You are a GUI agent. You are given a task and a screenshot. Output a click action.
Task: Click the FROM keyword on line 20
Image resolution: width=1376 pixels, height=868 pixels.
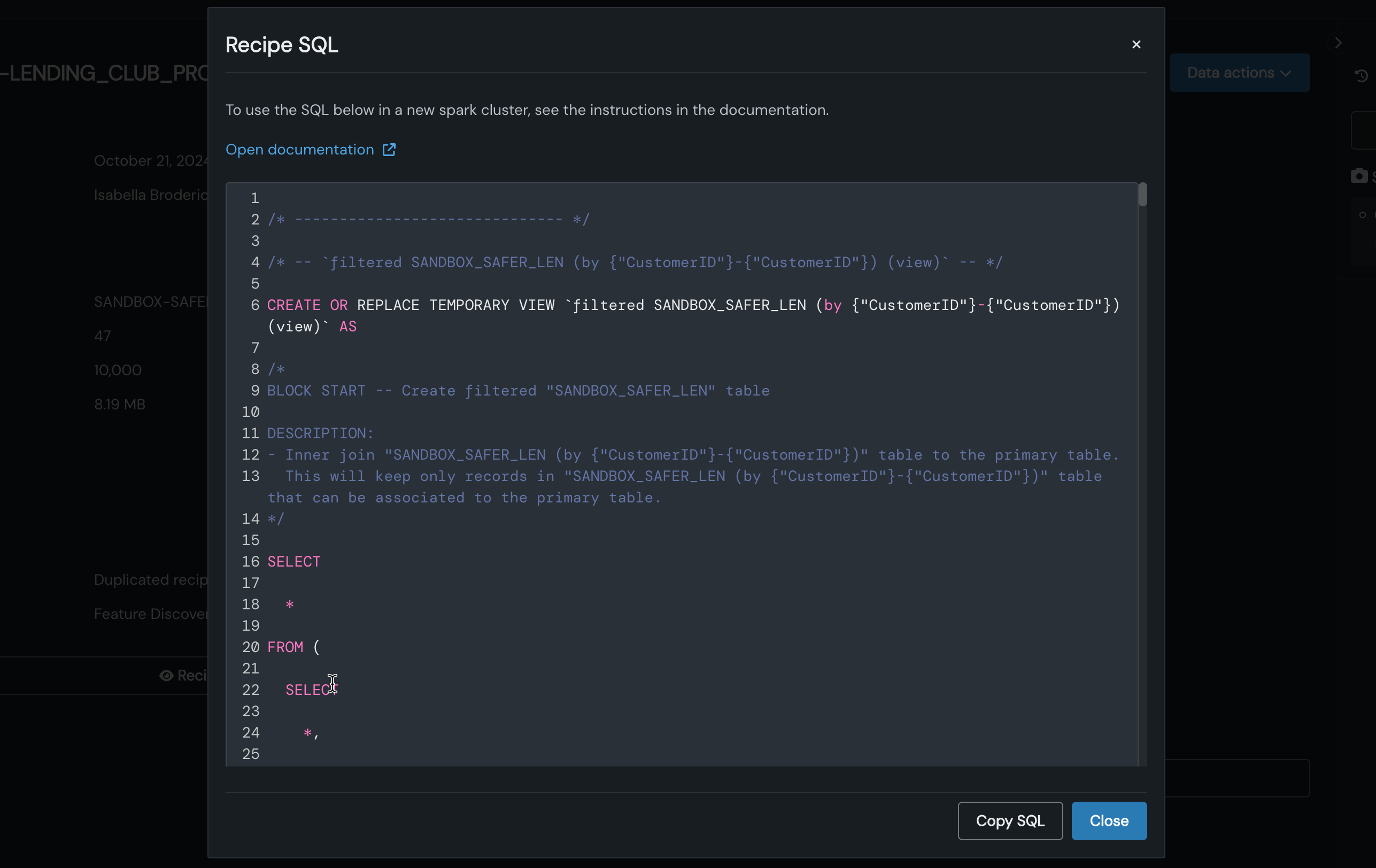click(285, 647)
